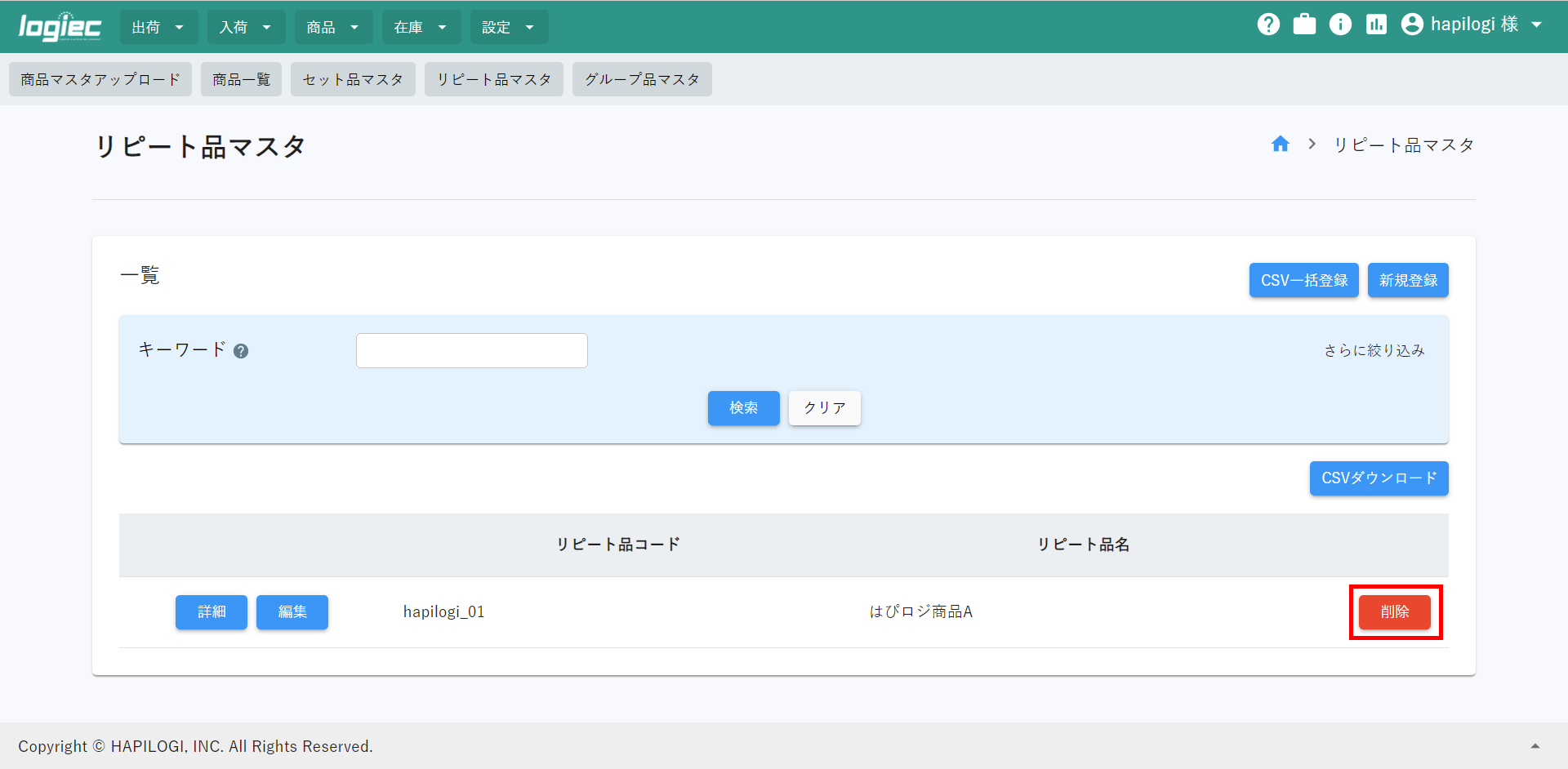Click the はぴロジ商品A name cell
The image size is (1568, 769).
pos(920,611)
